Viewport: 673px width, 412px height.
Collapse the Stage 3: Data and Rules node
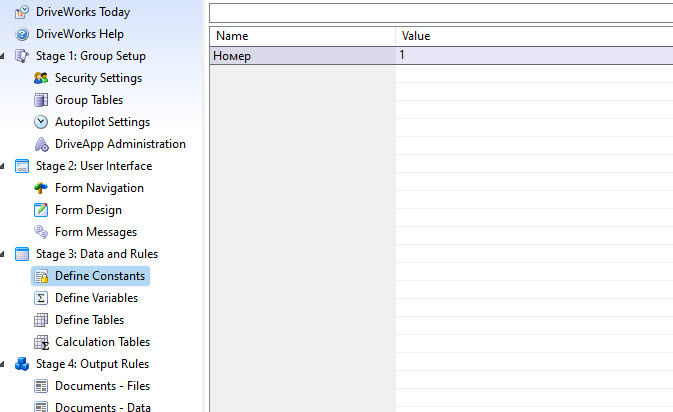tap(3, 254)
